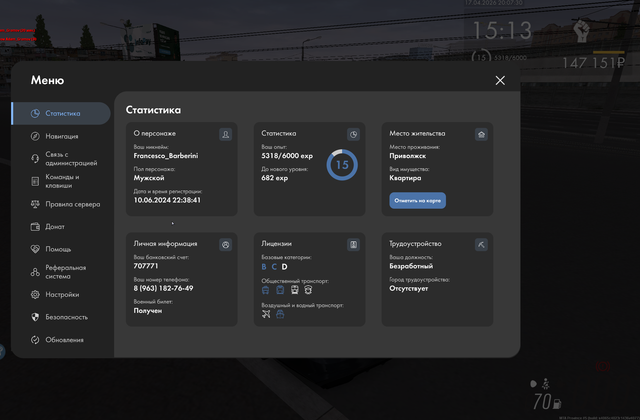Click the category D license letter

pos(284,267)
